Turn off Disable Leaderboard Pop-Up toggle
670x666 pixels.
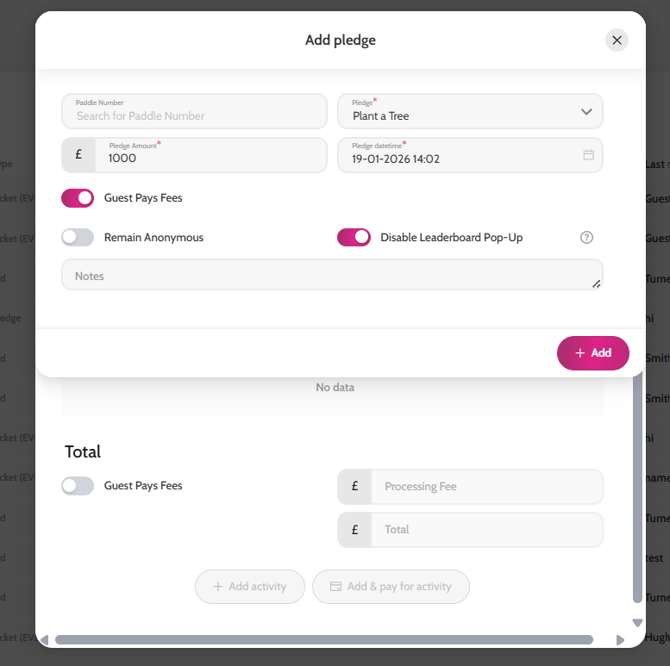[x=354, y=238]
